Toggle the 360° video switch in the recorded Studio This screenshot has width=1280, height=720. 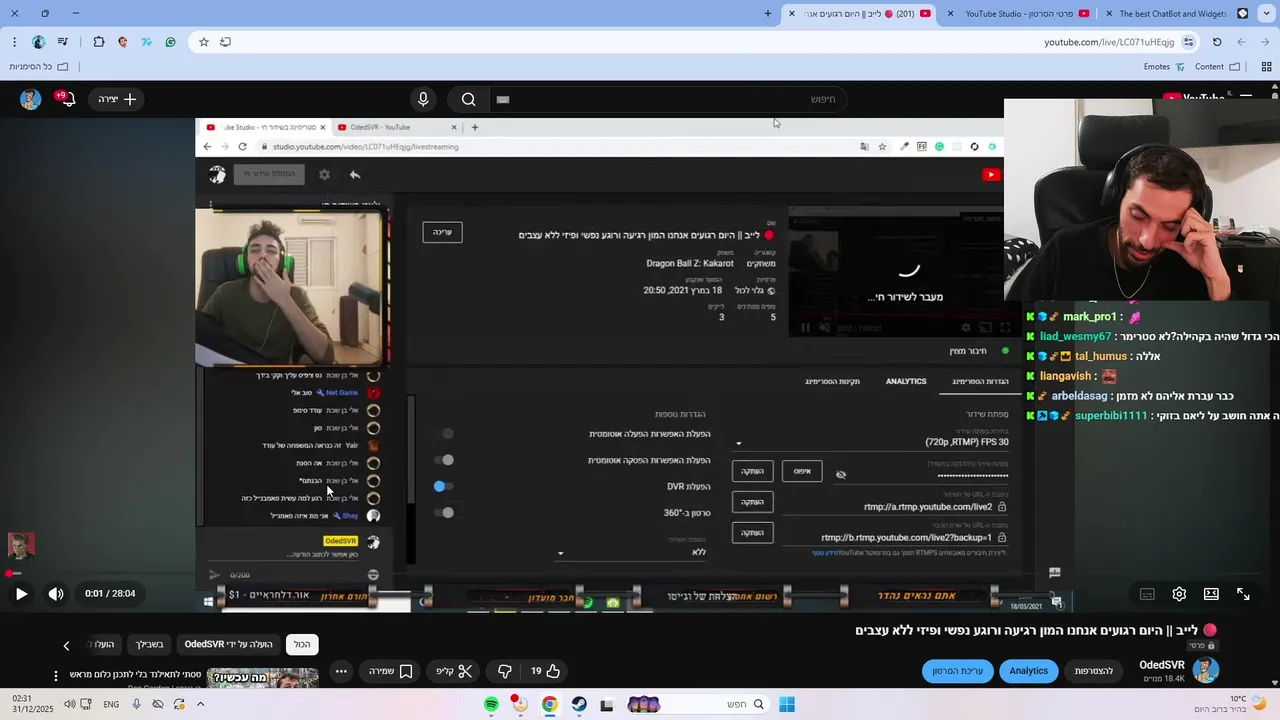coord(444,513)
